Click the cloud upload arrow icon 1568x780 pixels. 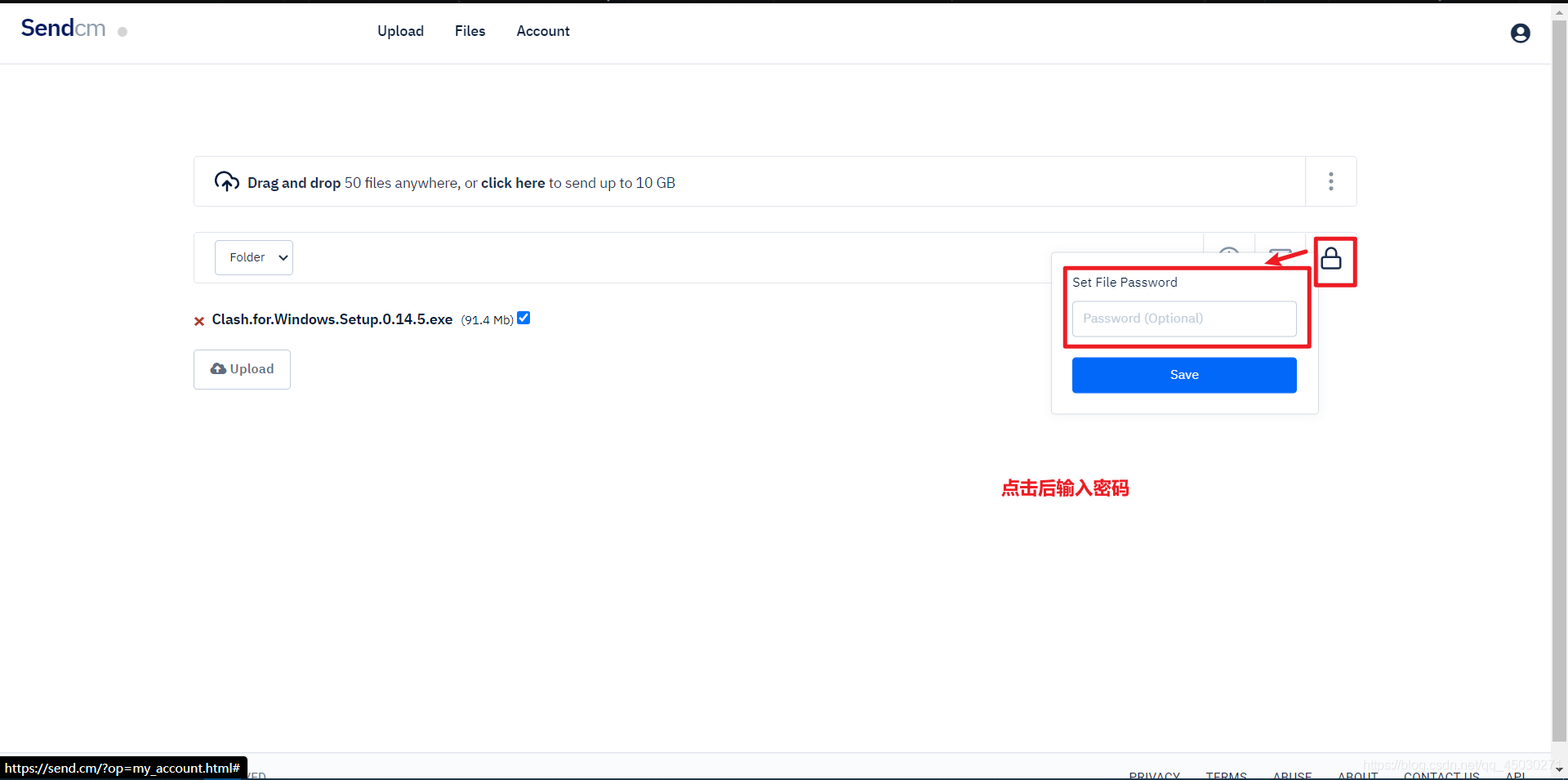point(226,181)
